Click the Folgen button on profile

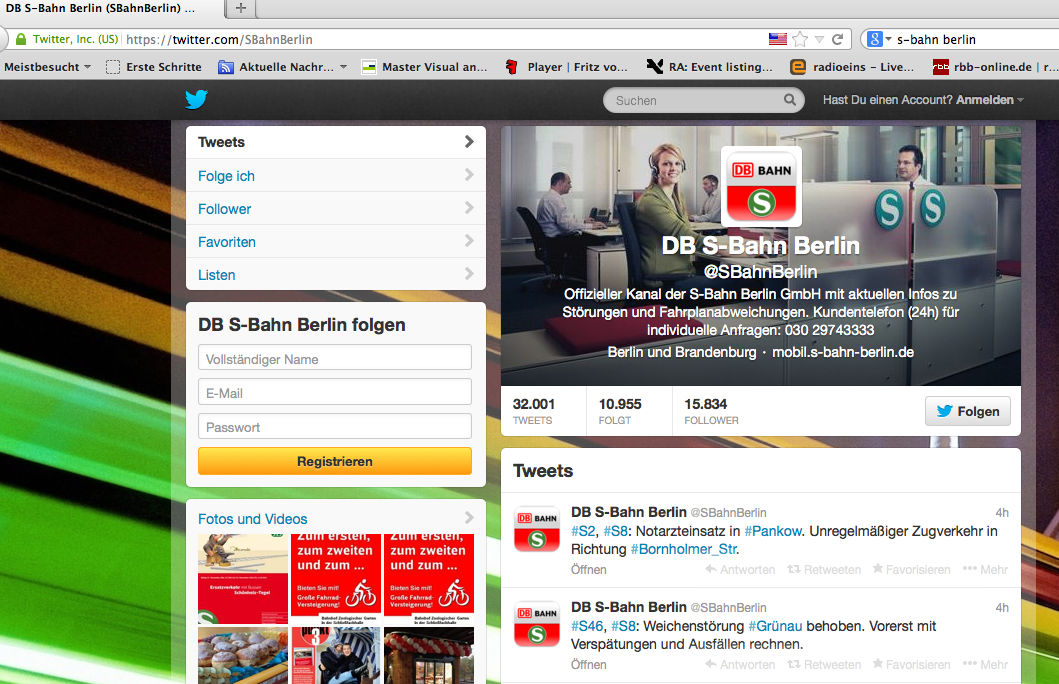coord(967,411)
